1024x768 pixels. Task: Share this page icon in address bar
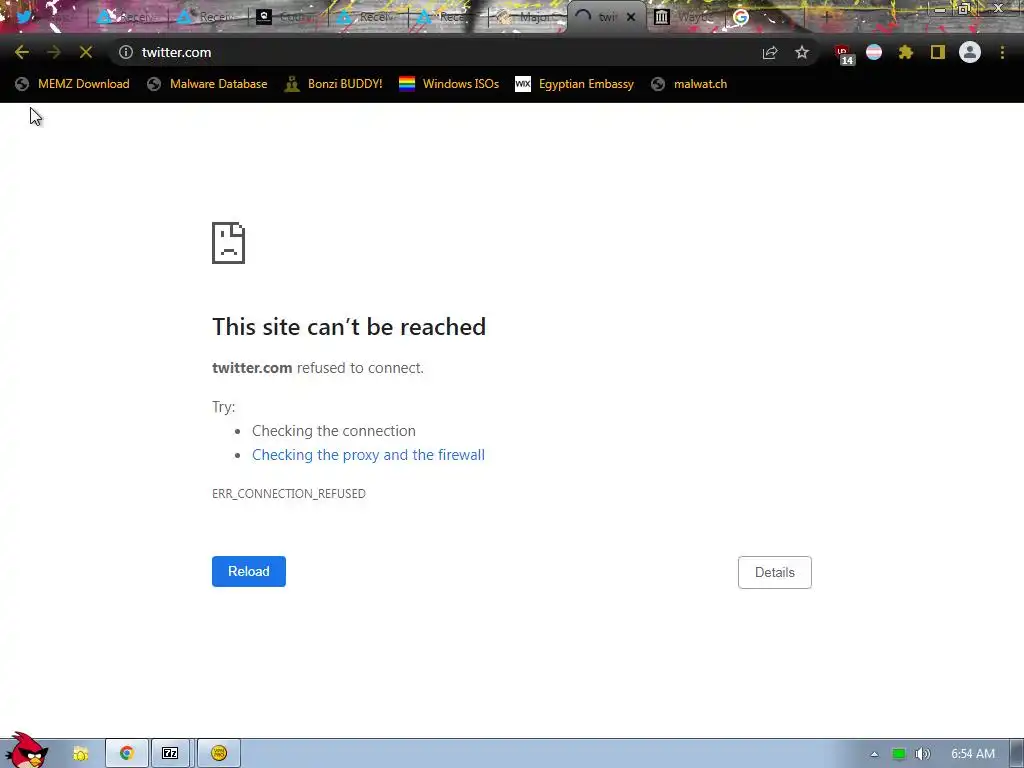(770, 53)
